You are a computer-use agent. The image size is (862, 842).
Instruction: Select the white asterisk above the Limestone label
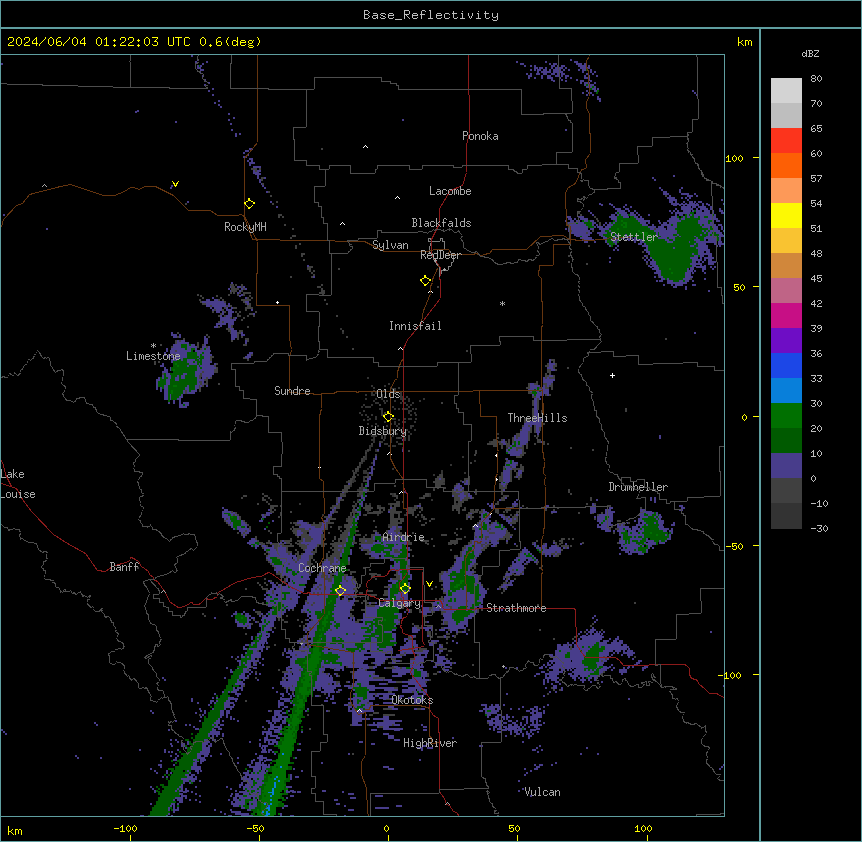point(153,345)
